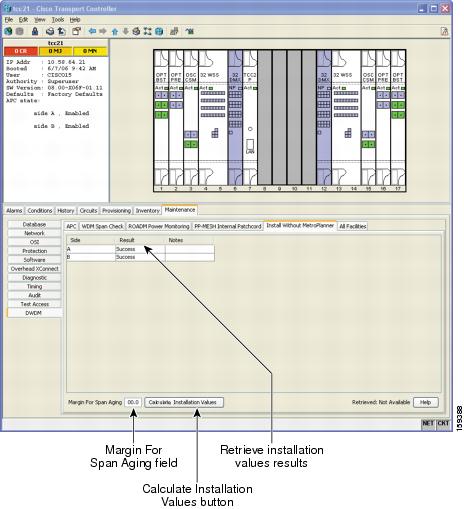Screen dimensions: 464x509
Task: Click the Margin For Span Aging field
Action: [x=133, y=402]
